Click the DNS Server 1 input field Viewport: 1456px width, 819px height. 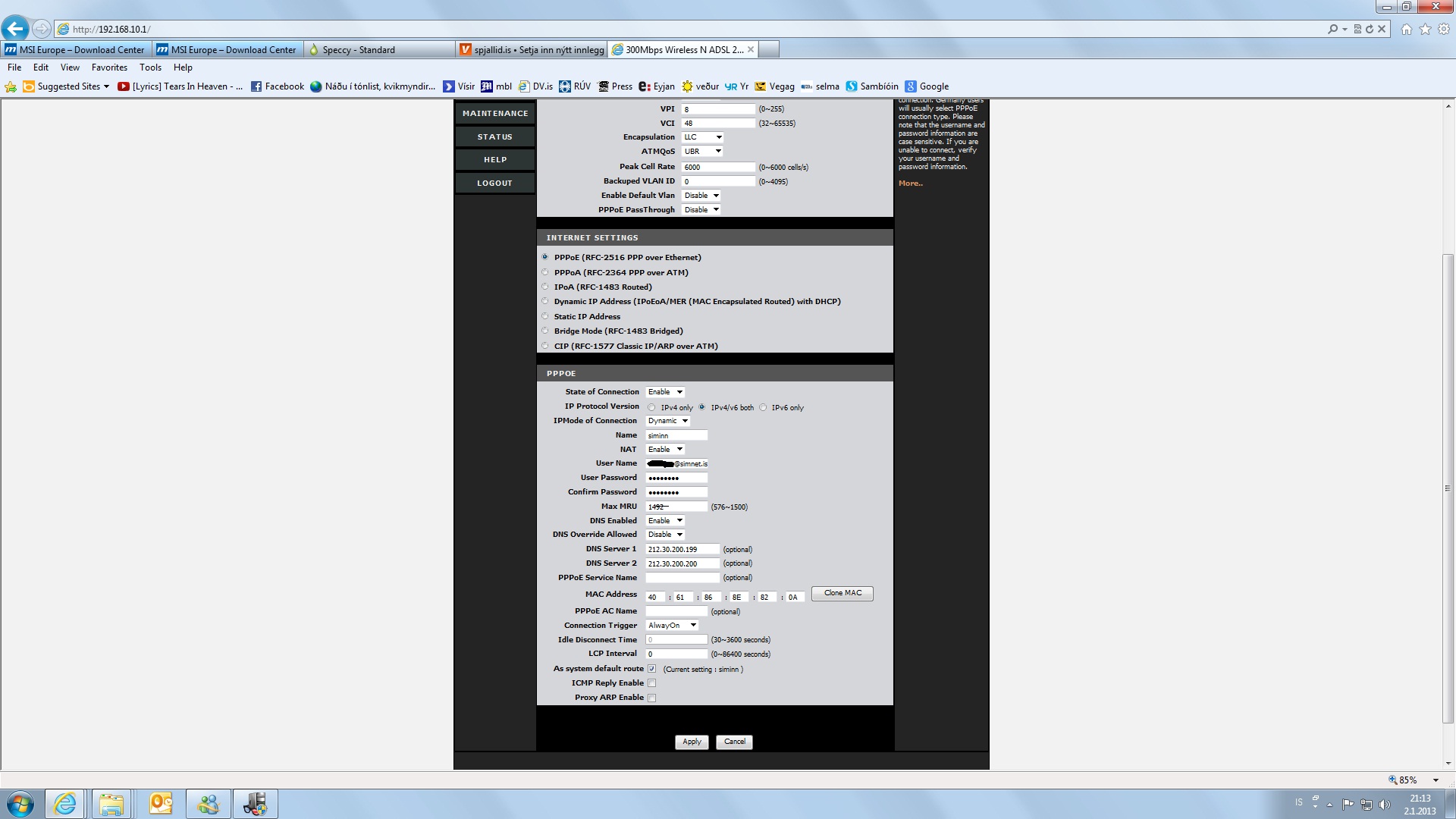click(682, 549)
